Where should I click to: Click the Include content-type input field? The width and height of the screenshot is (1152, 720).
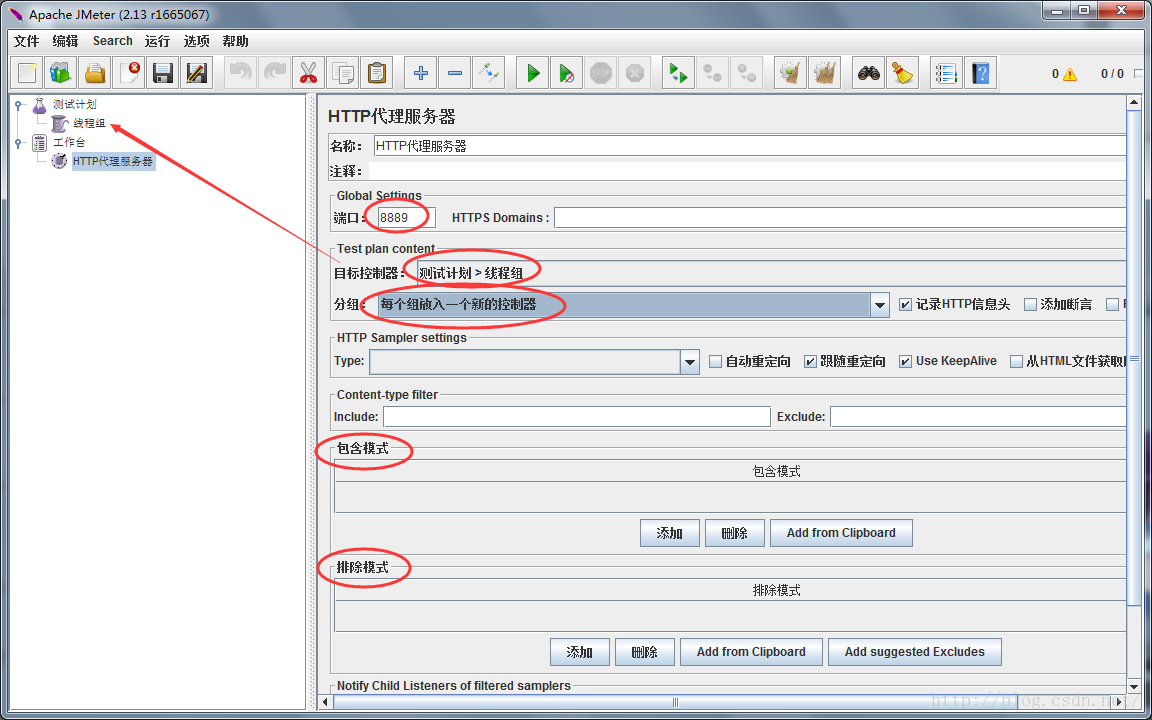point(577,417)
